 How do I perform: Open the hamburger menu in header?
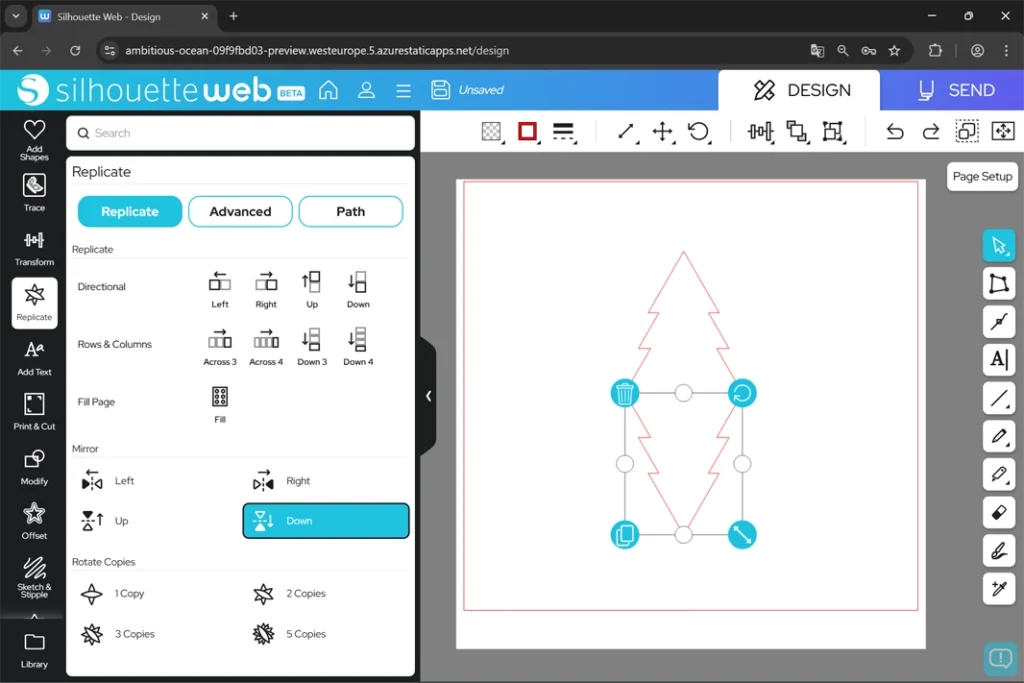click(x=403, y=90)
